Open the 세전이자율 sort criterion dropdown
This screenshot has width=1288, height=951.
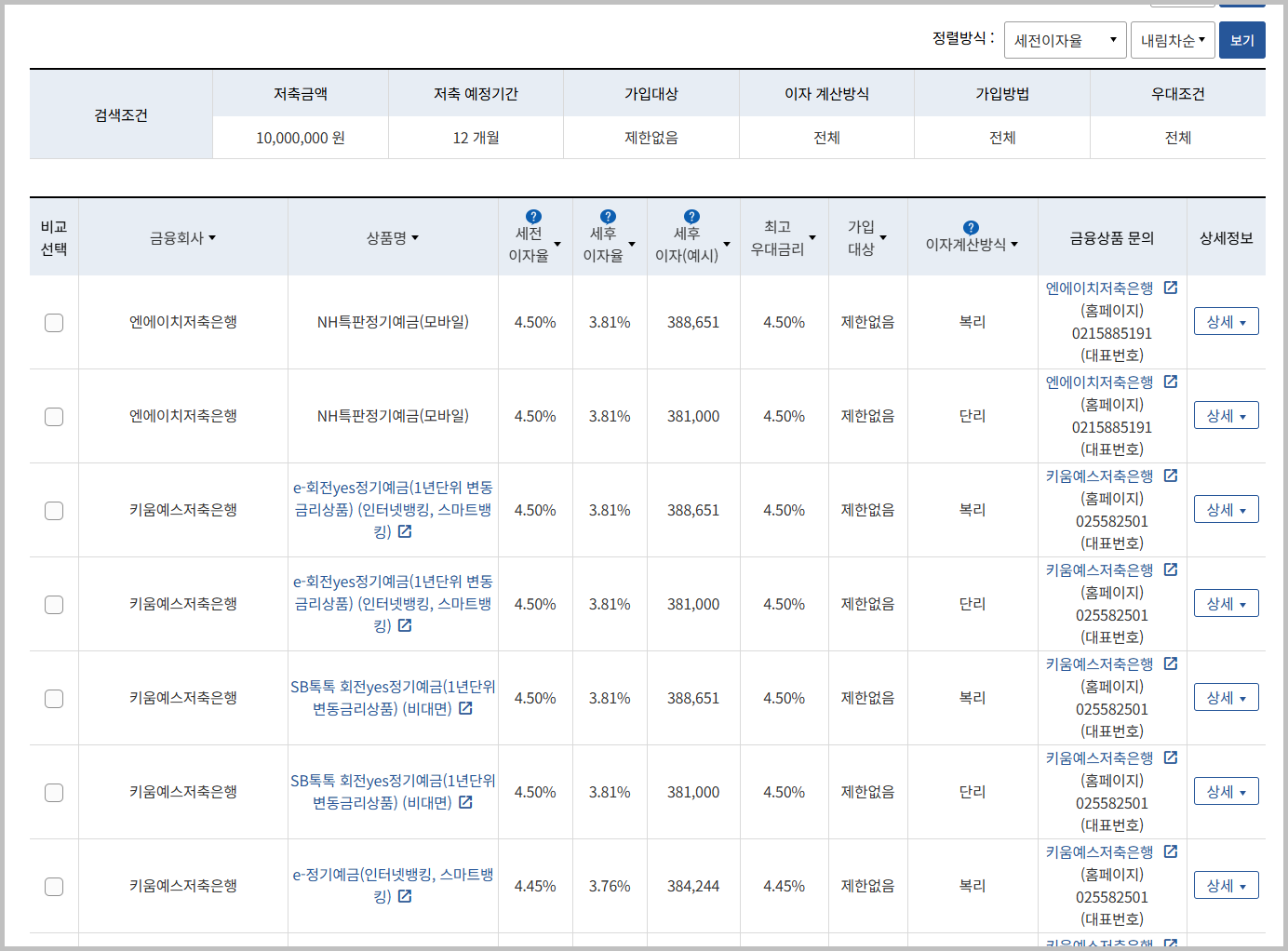click(1065, 40)
